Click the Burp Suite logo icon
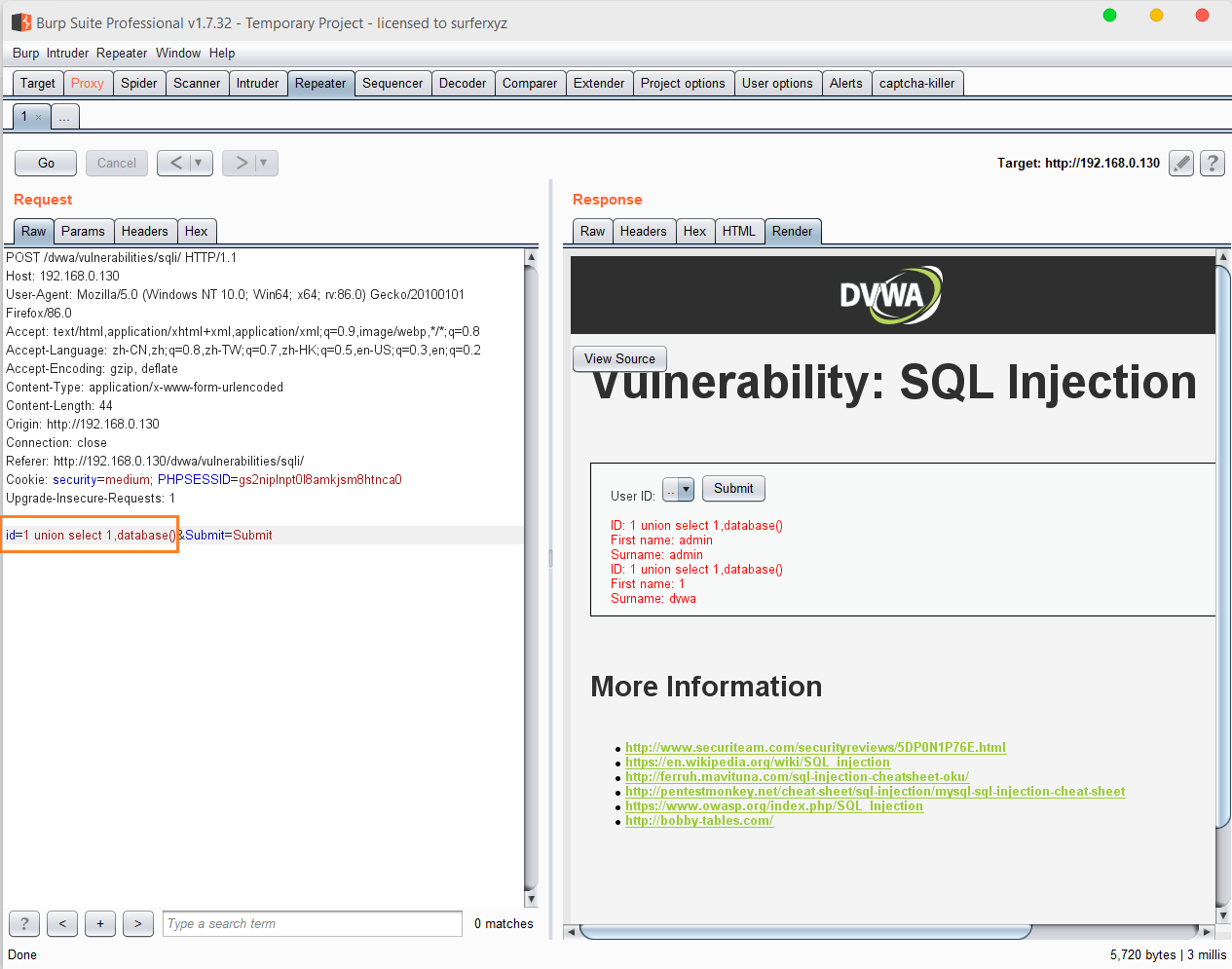The height and width of the screenshot is (969, 1232). [x=20, y=21]
